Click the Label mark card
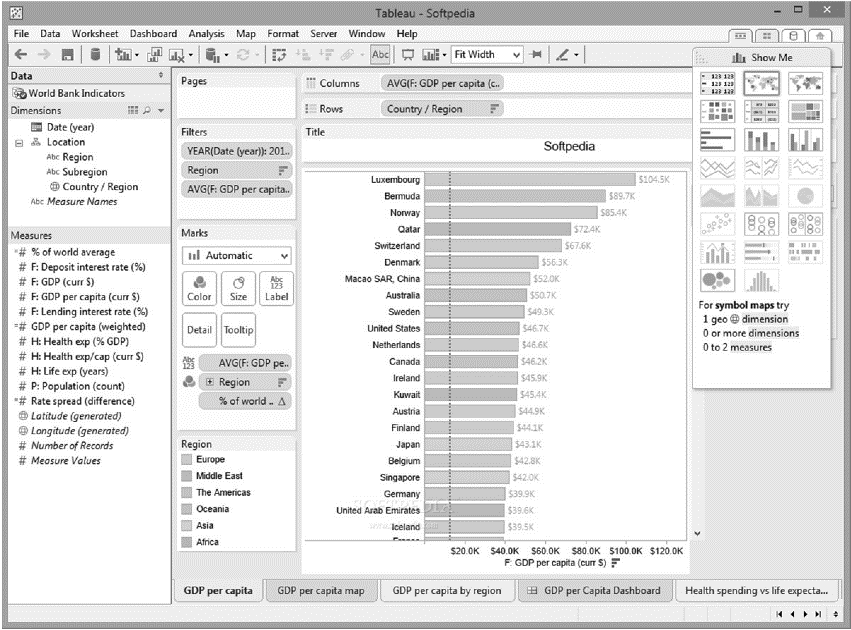Image resolution: width=851 pixels, height=630 pixels. pyautogui.click(x=276, y=289)
